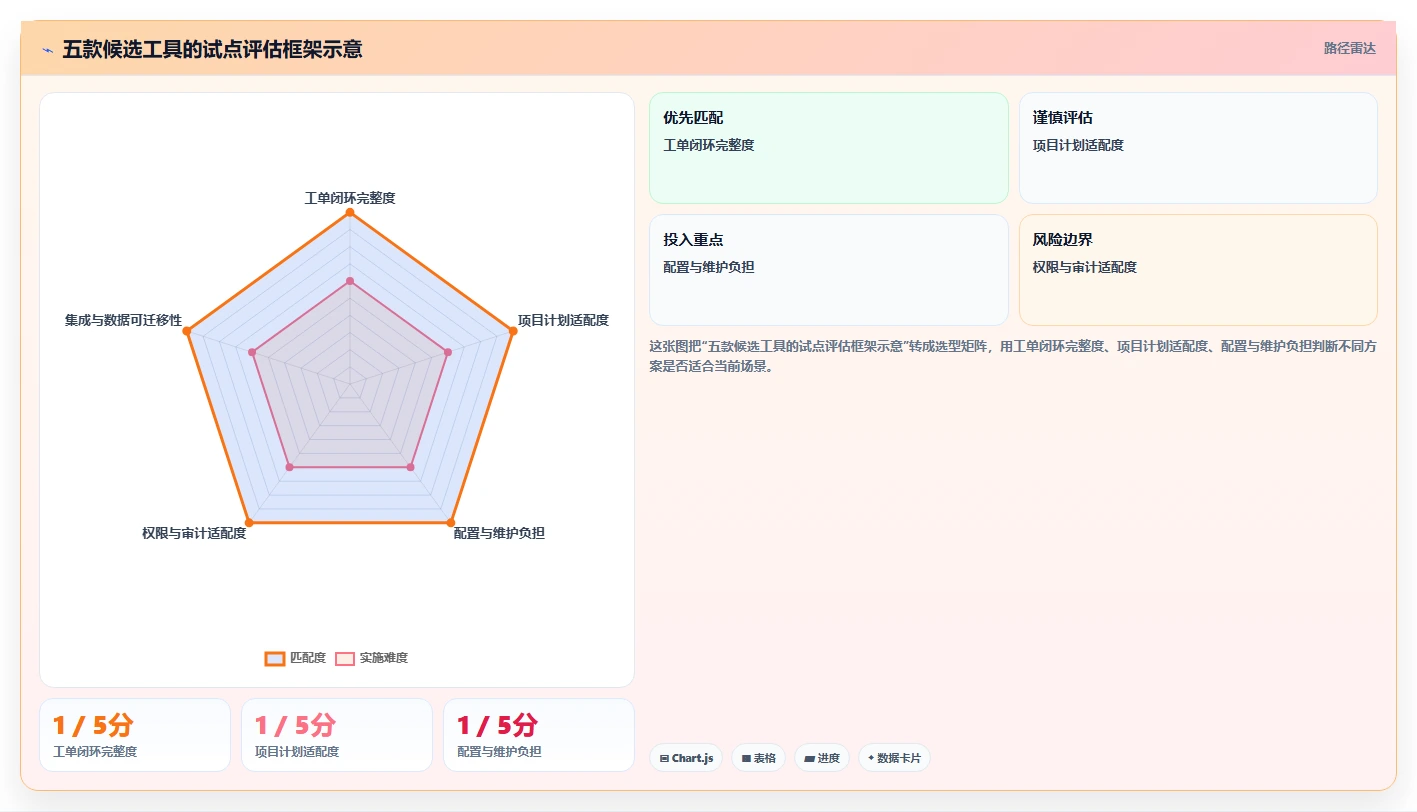The image size is (1417, 812).
Task: Click the pink data point on 集成与数据可迁移性 axis
Action: pos(253,352)
